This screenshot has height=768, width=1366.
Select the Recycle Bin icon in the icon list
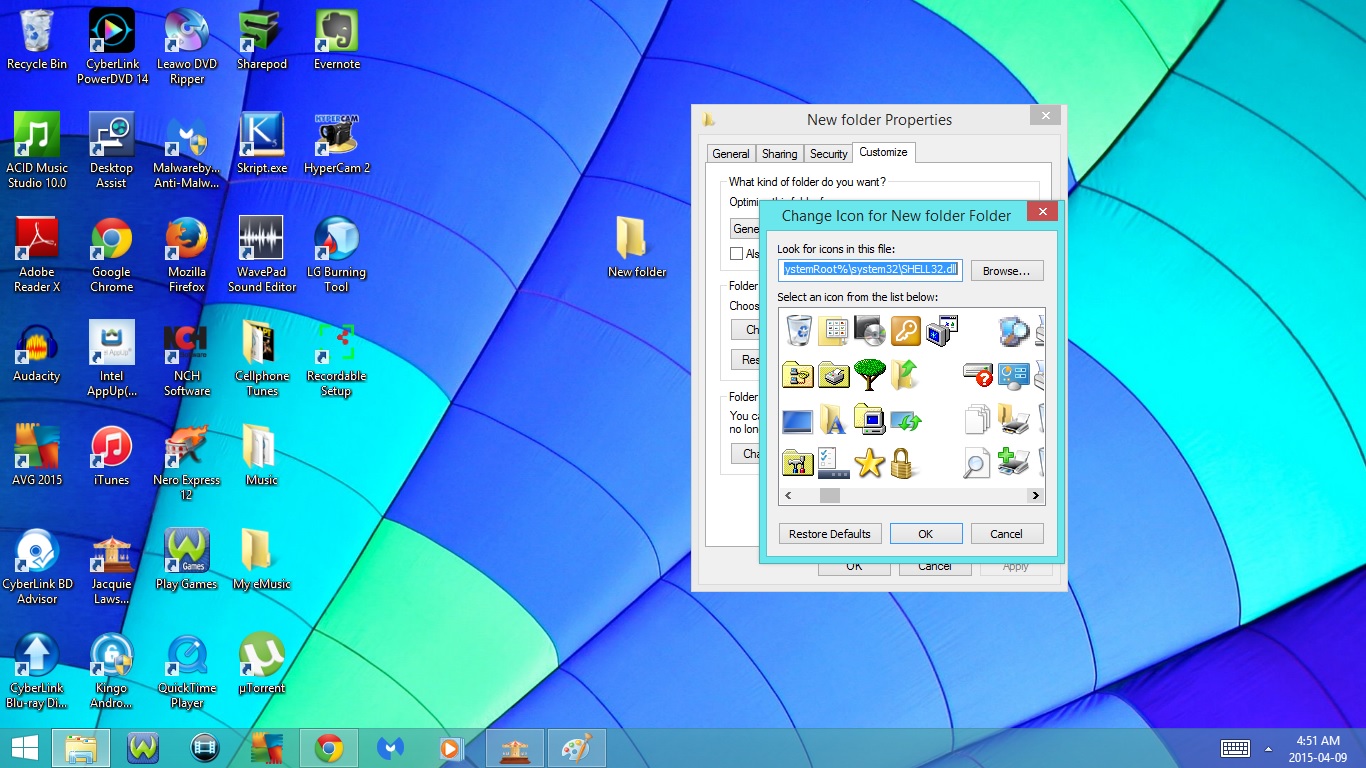tap(798, 330)
